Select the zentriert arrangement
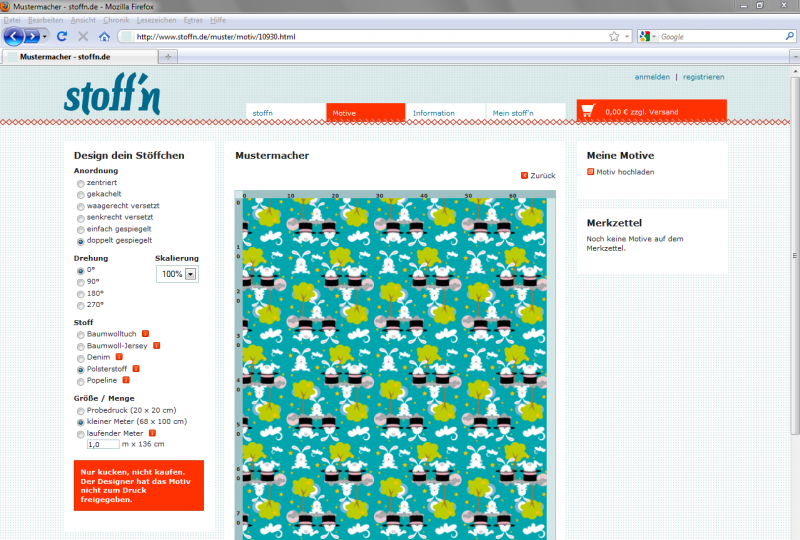Image resolution: width=800 pixels, height=540 pixels. pos(81,183)
